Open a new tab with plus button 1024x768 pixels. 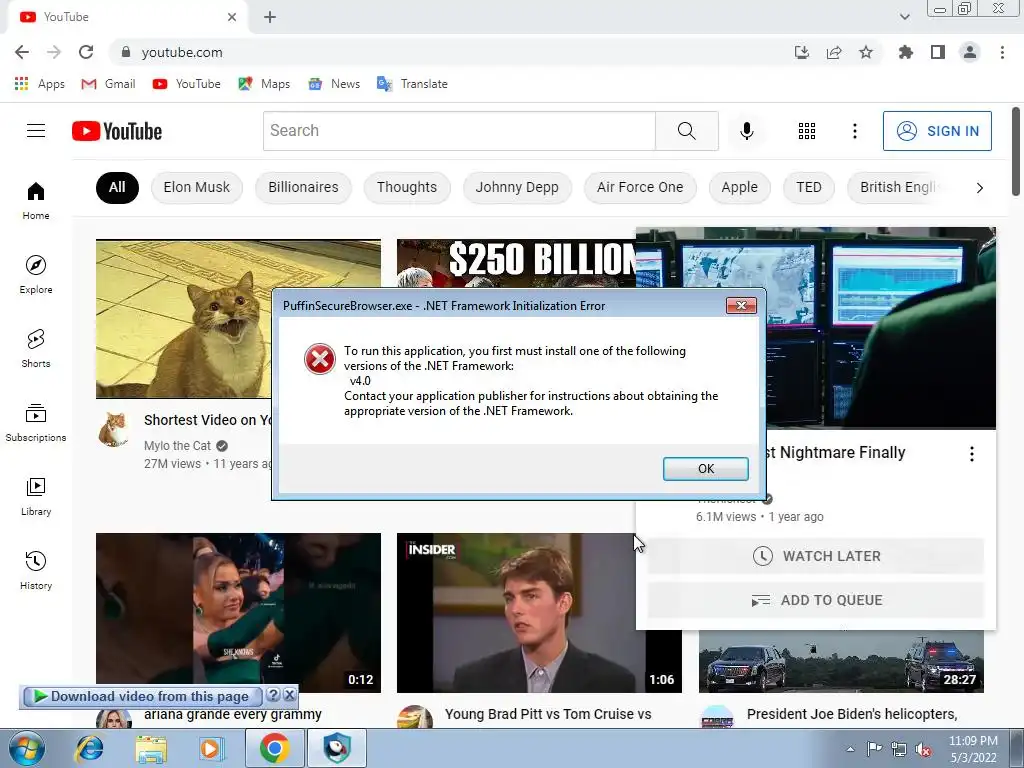pyautogui.click(x=270, y=17)
